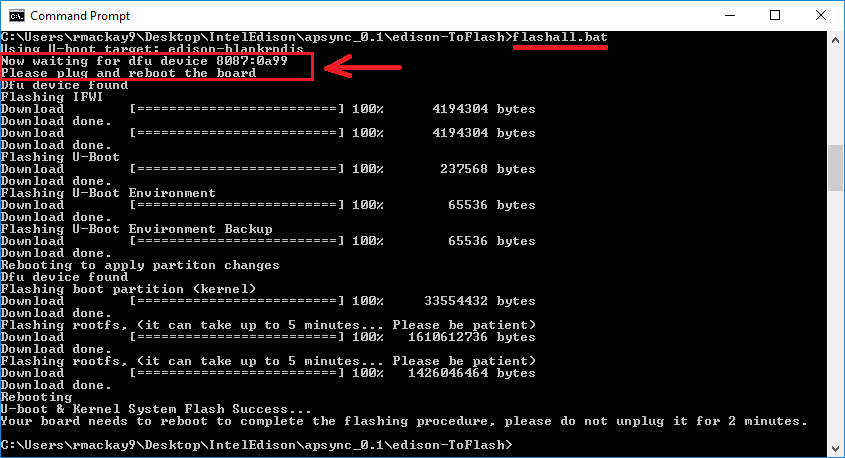
Task: Click the final command prompt line at bottom
Action: [x=256, y=444]
